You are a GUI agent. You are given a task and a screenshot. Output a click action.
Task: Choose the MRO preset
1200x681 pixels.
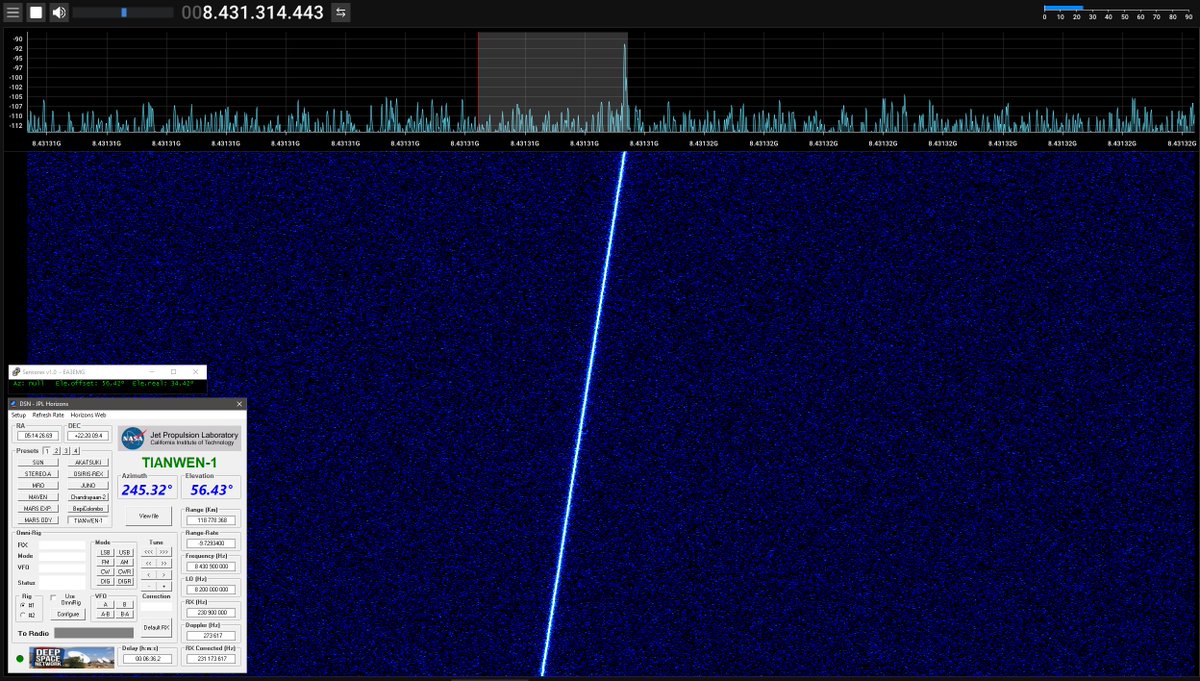tap(38, 485)
